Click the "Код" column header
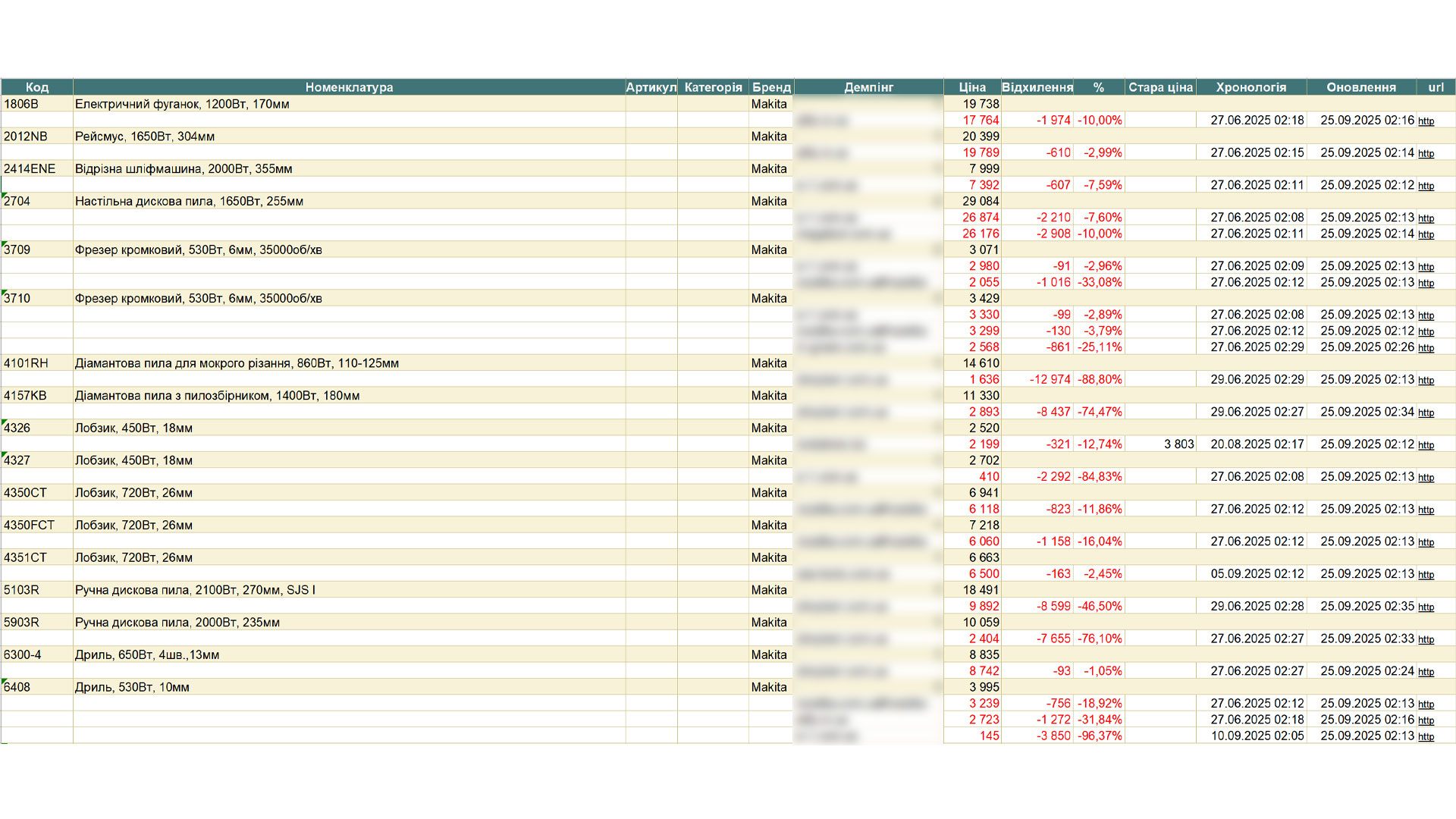1456x819 pixels. (x=36, y=87)
